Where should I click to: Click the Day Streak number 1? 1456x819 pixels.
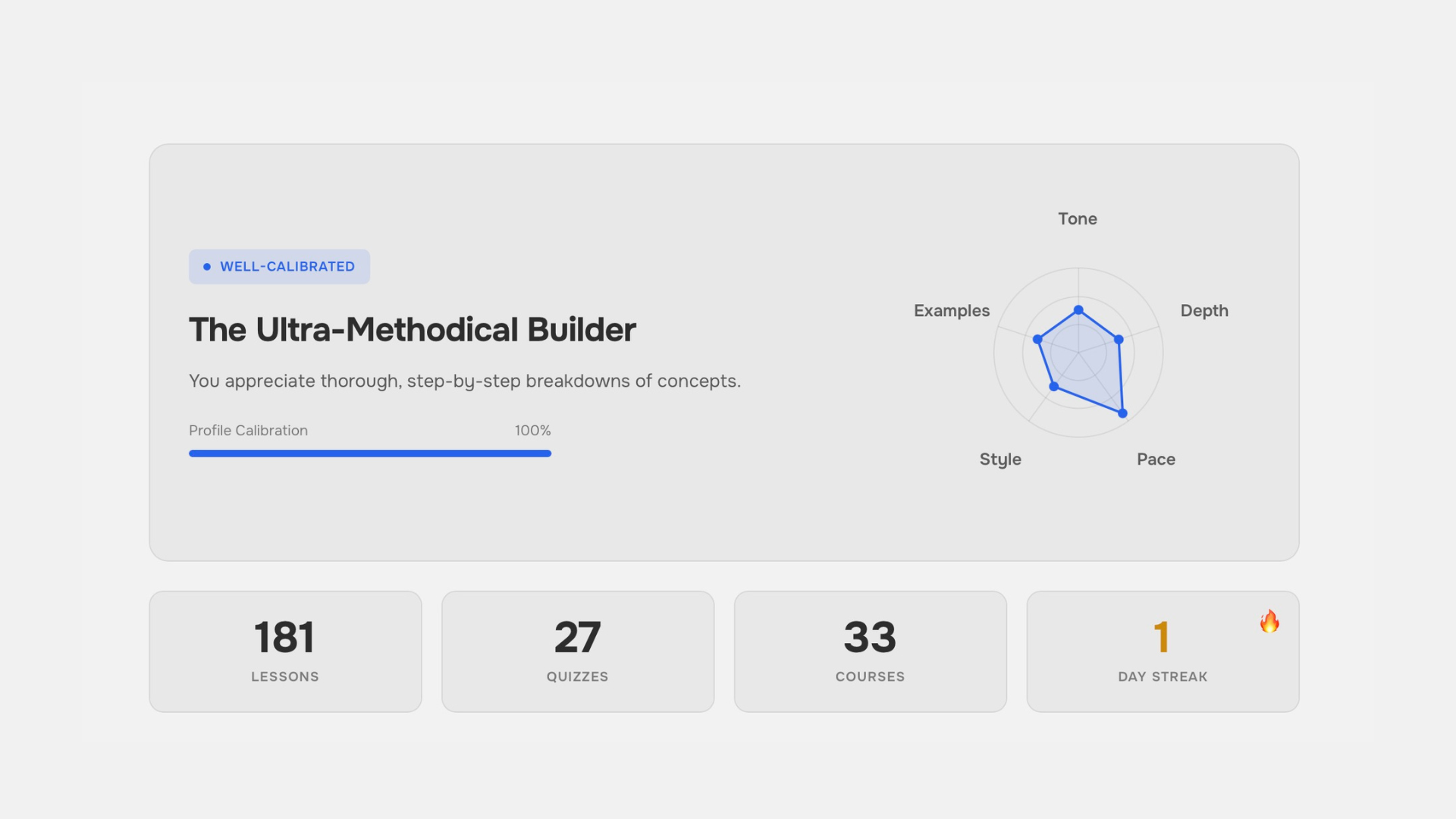pyautogui.click(x=1161, y=637)
